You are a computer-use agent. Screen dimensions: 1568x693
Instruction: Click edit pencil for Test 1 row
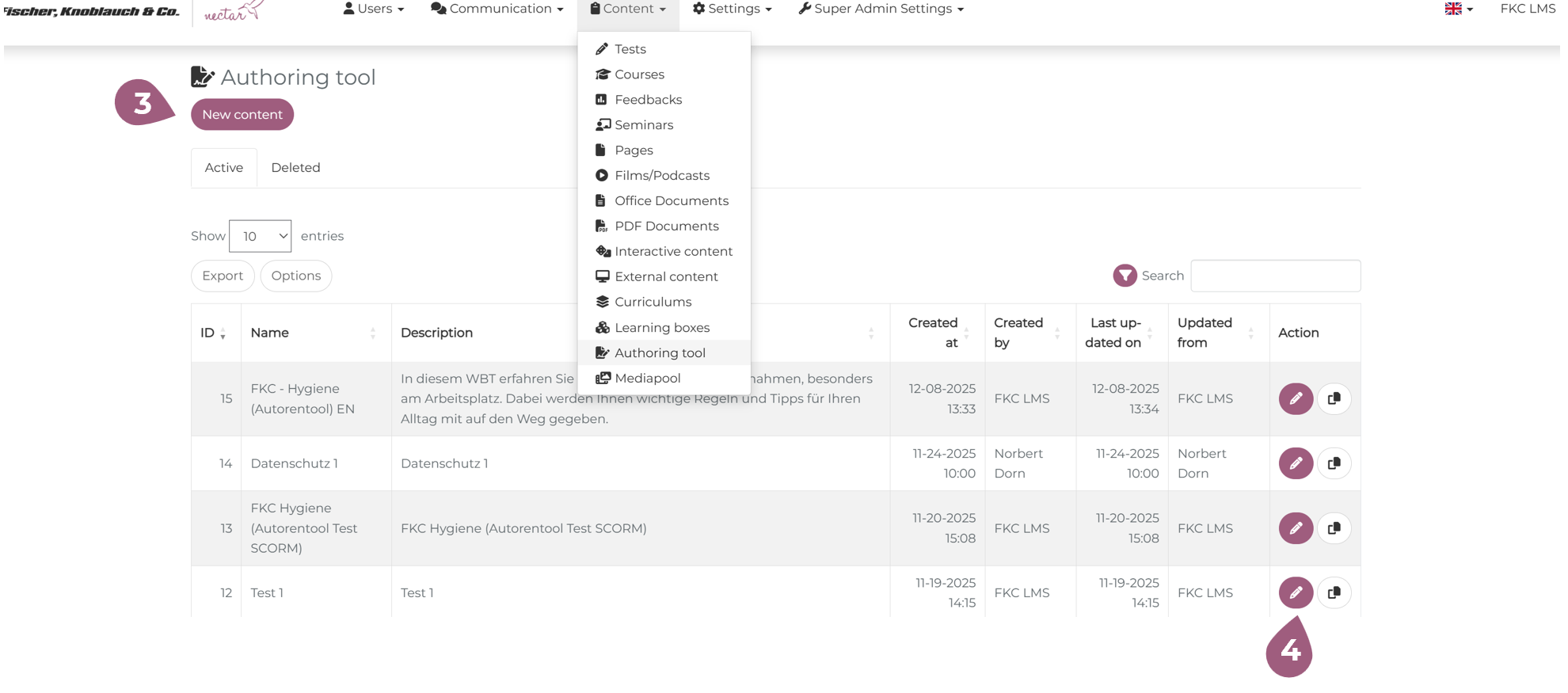(1295, 592)
